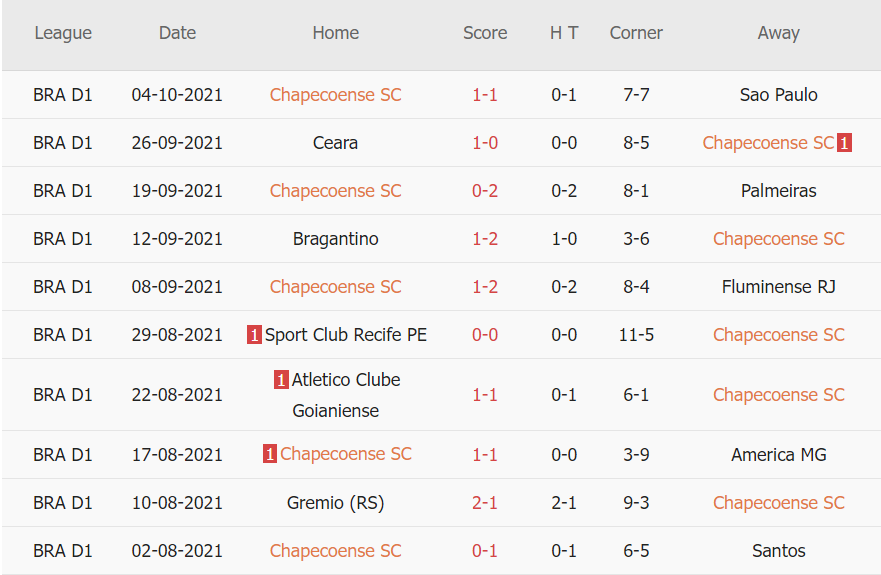Open the Fluminense RJ team link
This screenshot has height=575, width=881.
[x=778, y=287]
